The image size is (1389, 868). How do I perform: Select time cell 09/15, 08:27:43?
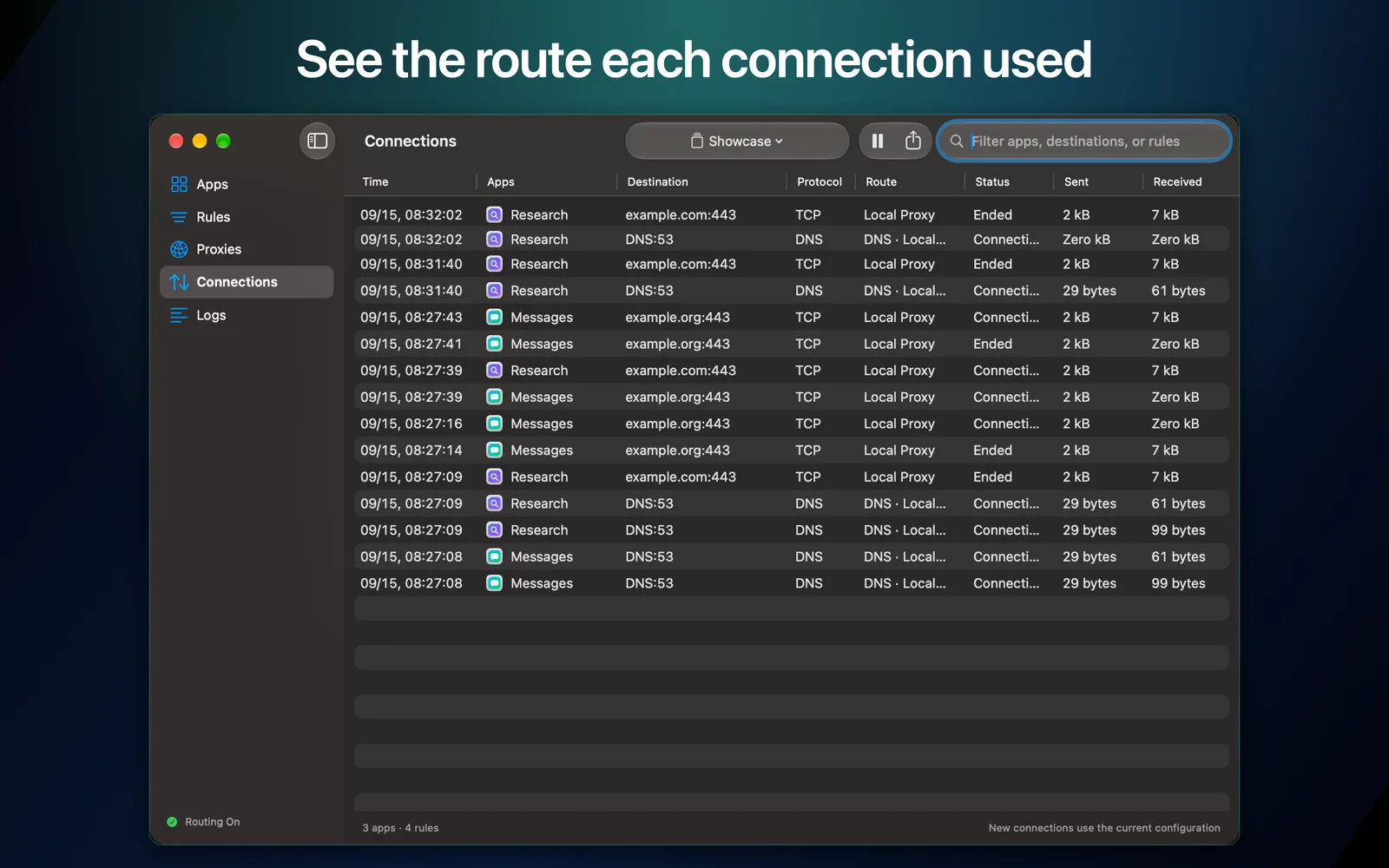pos(411,317)
